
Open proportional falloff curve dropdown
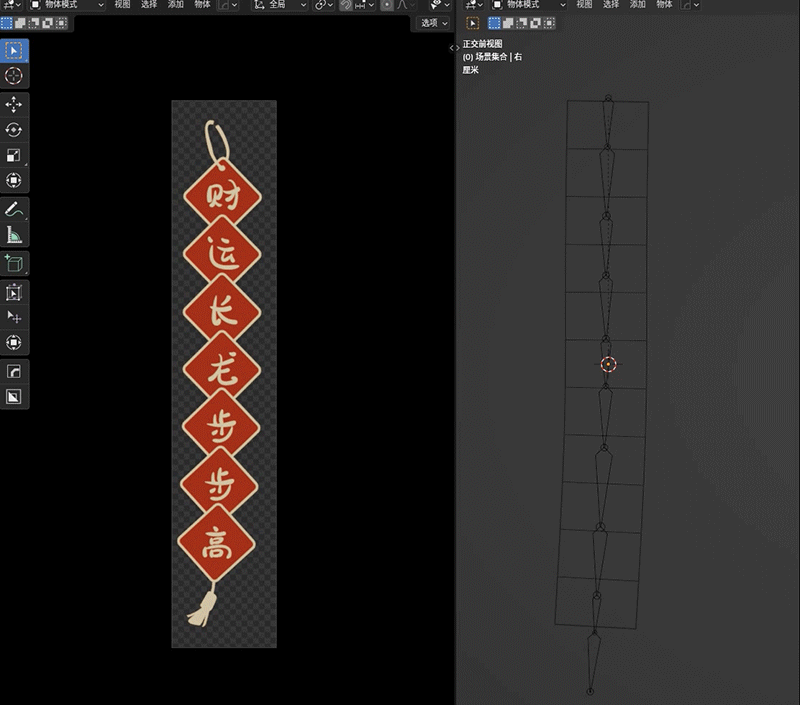point(406,5)
